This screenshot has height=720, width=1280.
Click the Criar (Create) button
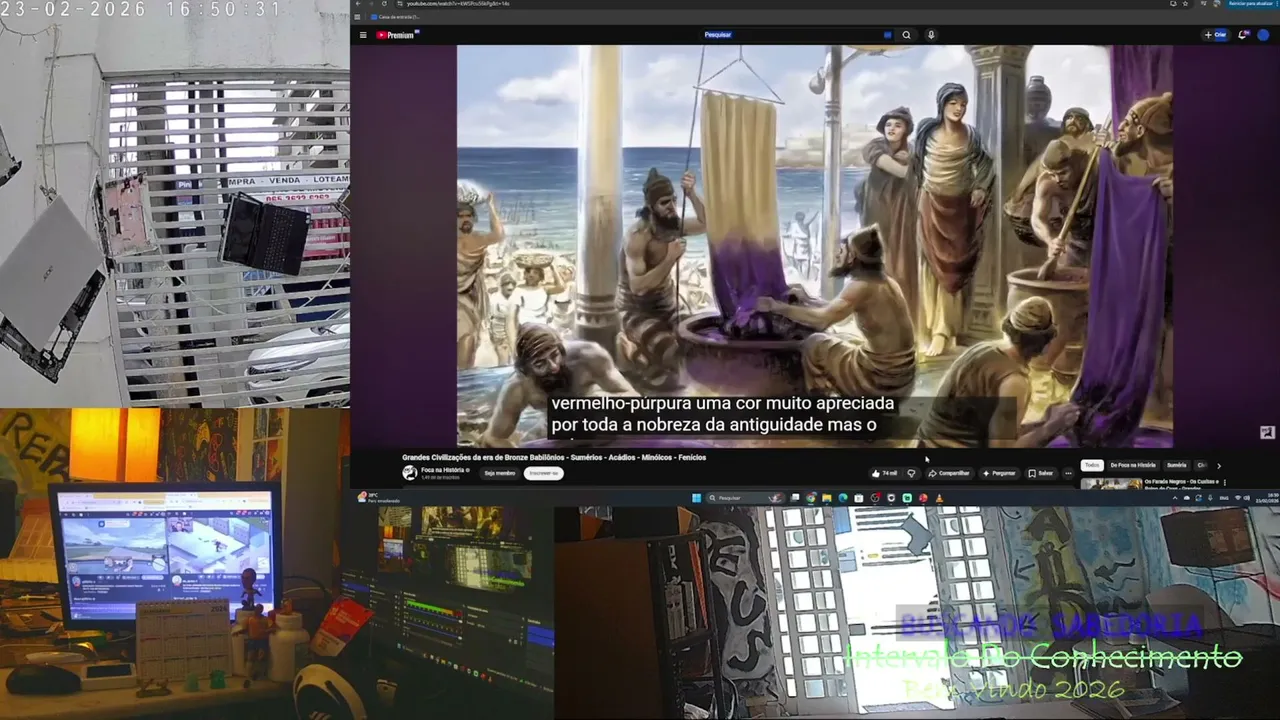point(1216,35)
